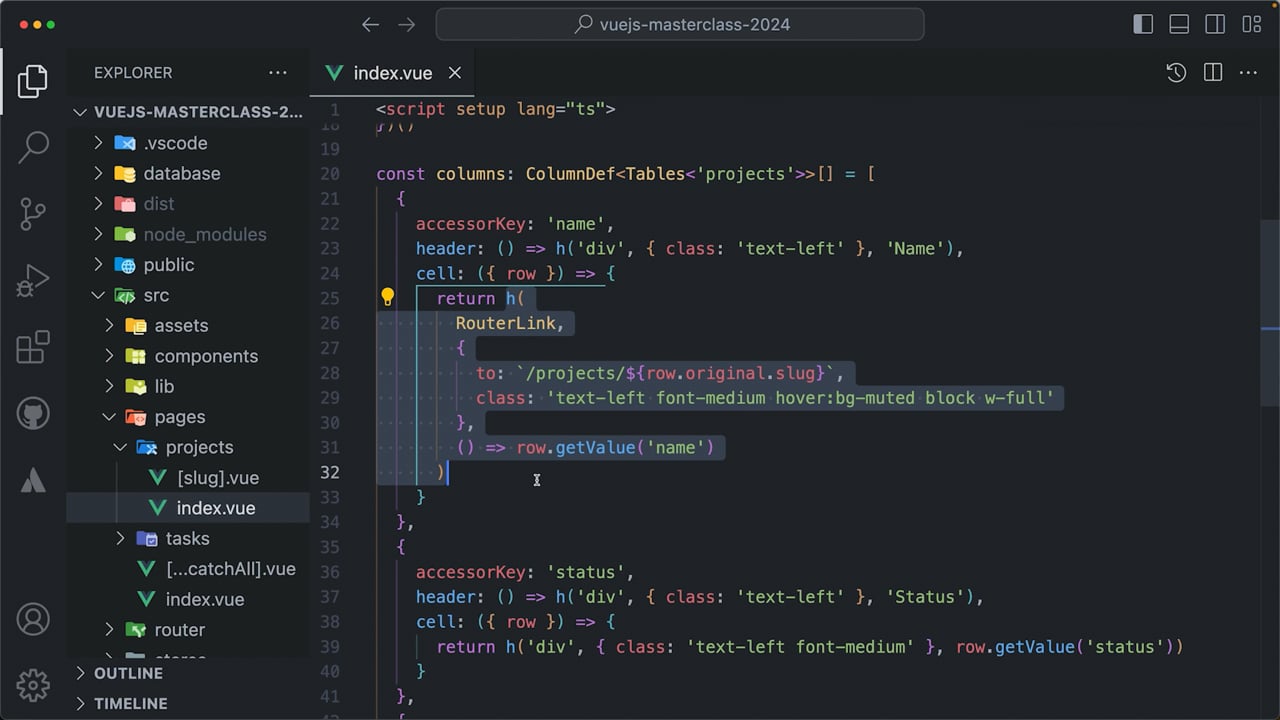
Task: Click line number 32 in the gutter
Action: tap(330, 472)
